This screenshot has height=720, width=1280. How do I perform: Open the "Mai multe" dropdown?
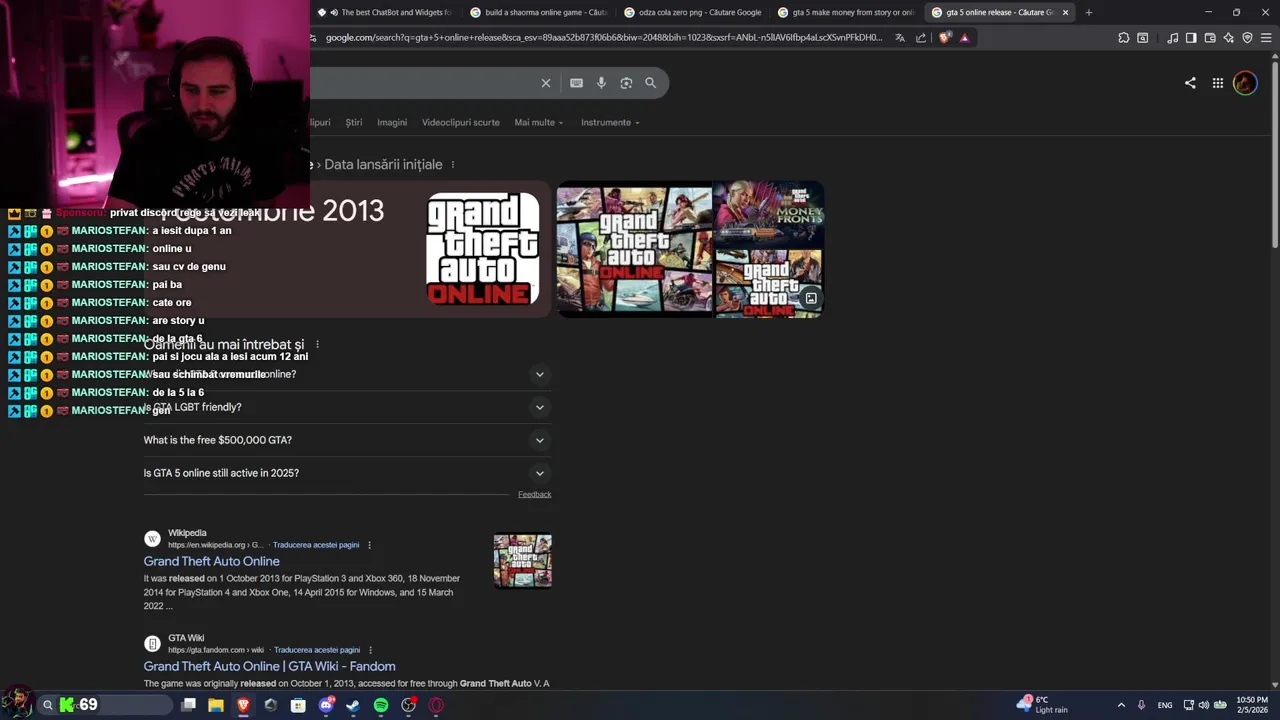[x=539, y=123]
